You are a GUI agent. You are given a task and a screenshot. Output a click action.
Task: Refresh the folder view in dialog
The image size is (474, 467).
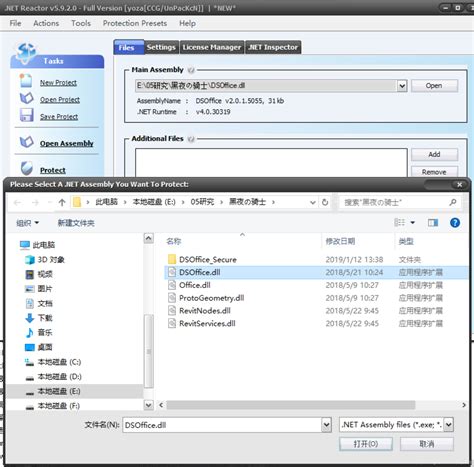(325, 202)
